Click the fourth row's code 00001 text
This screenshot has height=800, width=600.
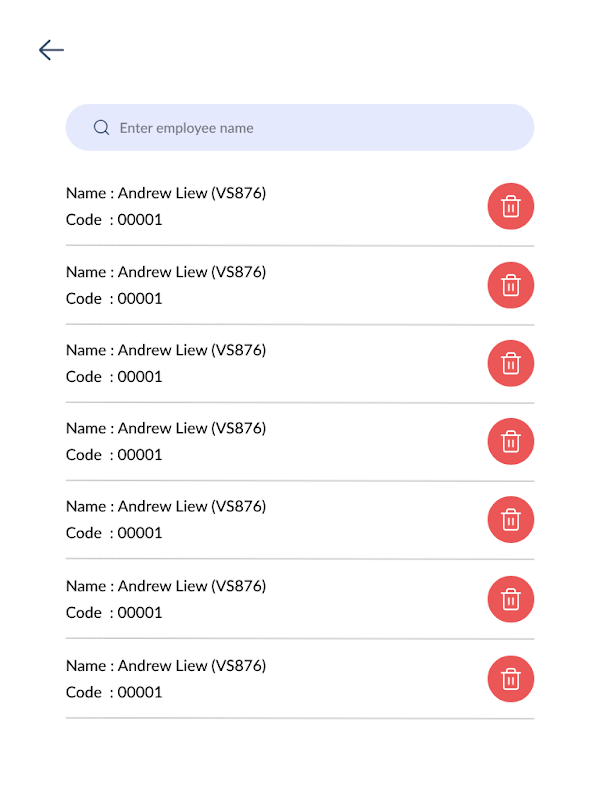tap(114, 455)
